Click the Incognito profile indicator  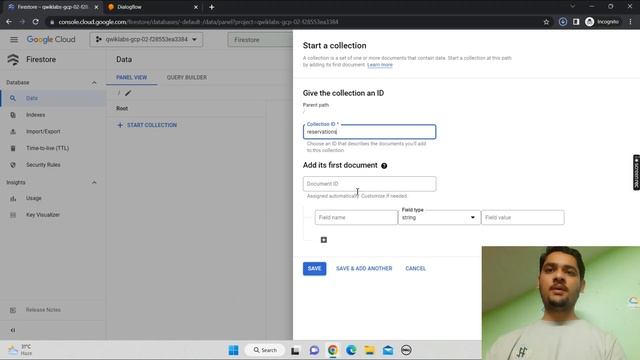[x=602, y=22]
